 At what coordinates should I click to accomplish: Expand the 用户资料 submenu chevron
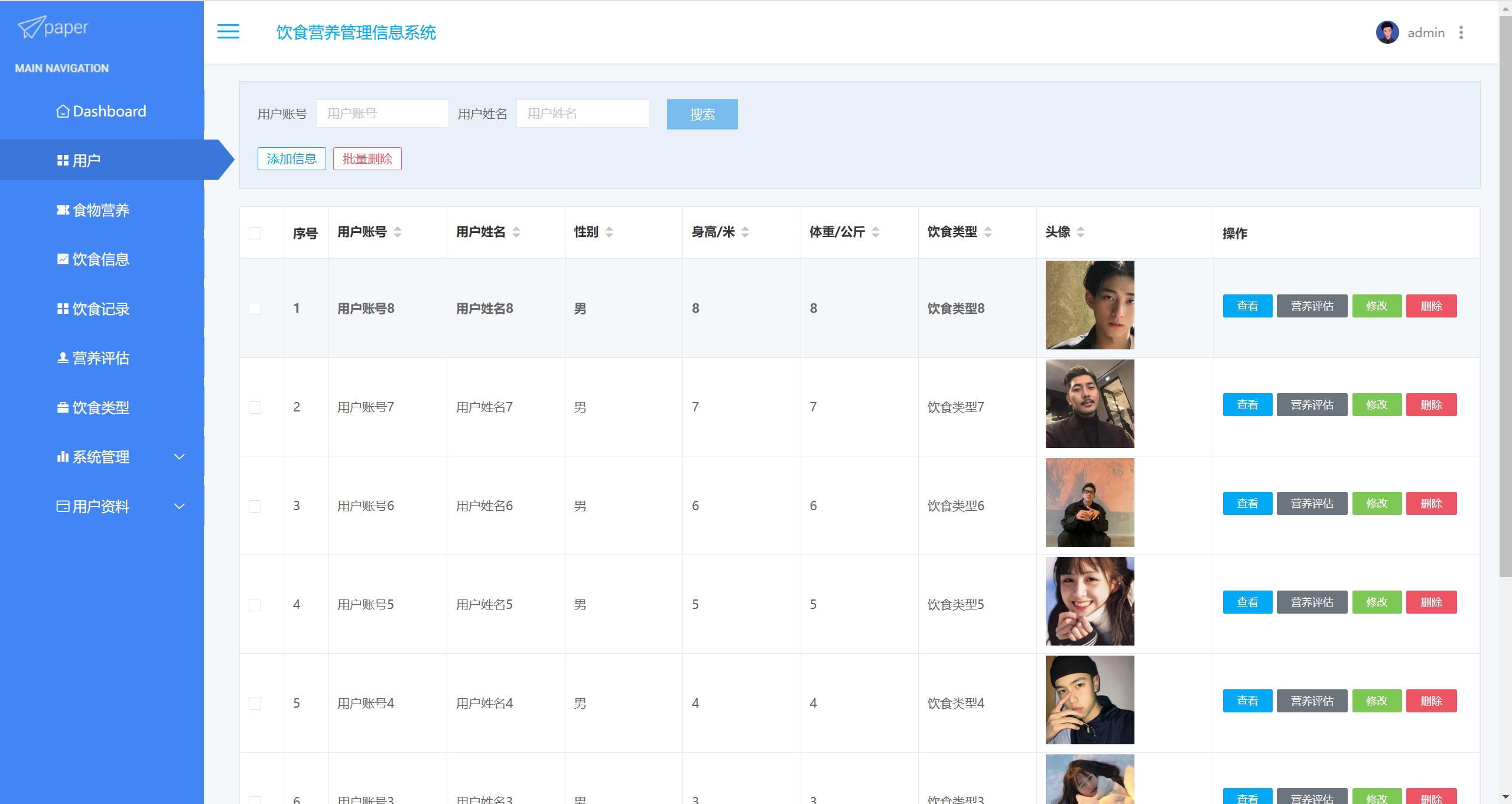tap(180, 506)
